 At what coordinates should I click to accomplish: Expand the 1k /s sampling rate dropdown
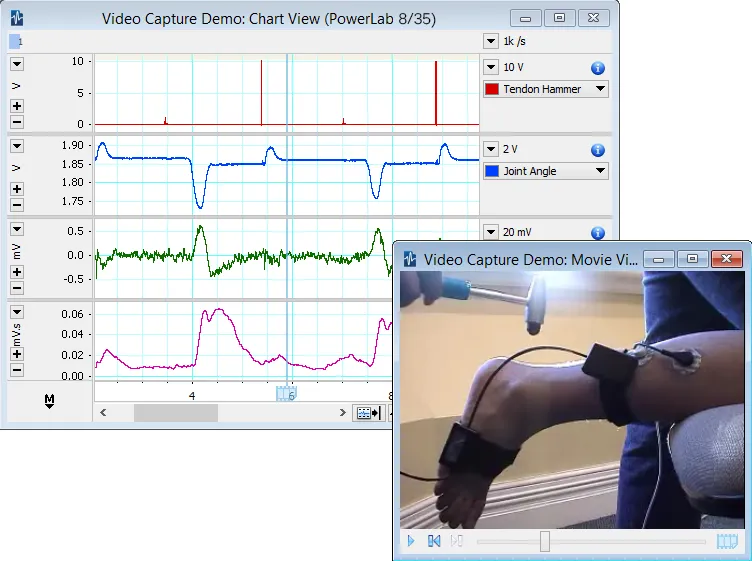tap(490, 41)
